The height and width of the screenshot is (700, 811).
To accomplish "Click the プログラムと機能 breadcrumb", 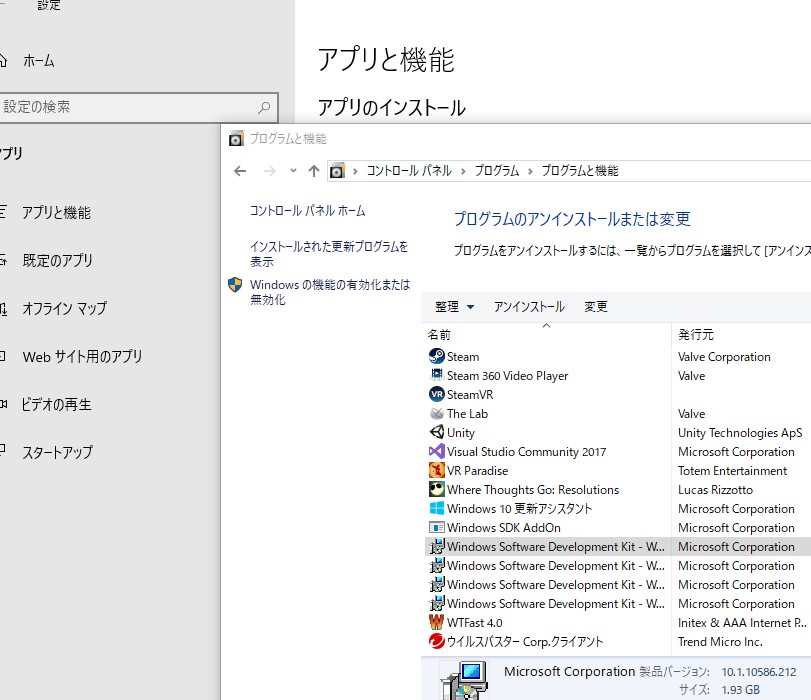I will click(x=580, y=171).
